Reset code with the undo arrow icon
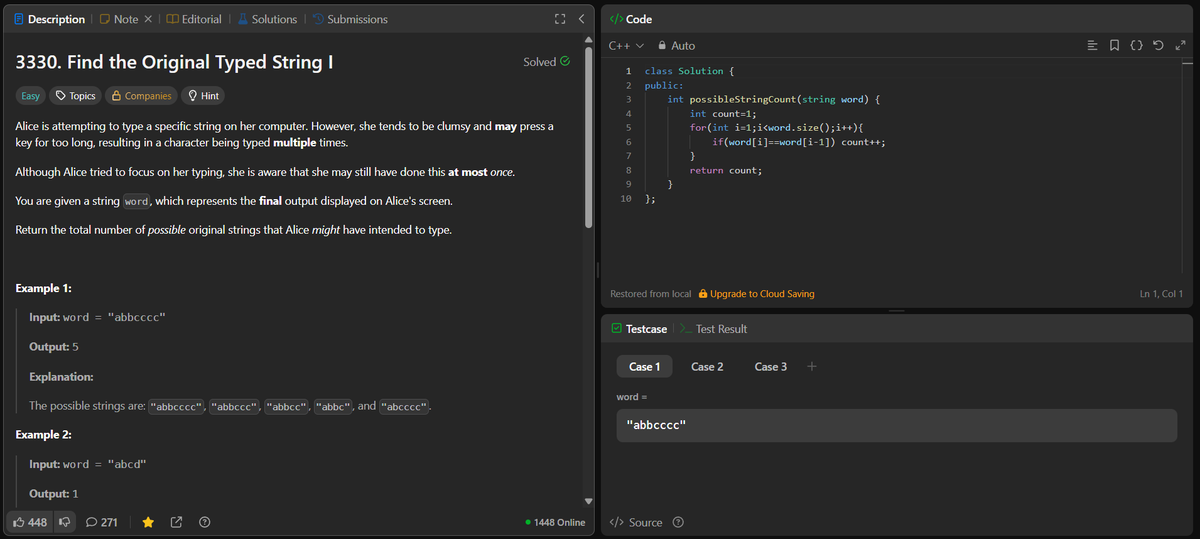 click(1159, 46)
